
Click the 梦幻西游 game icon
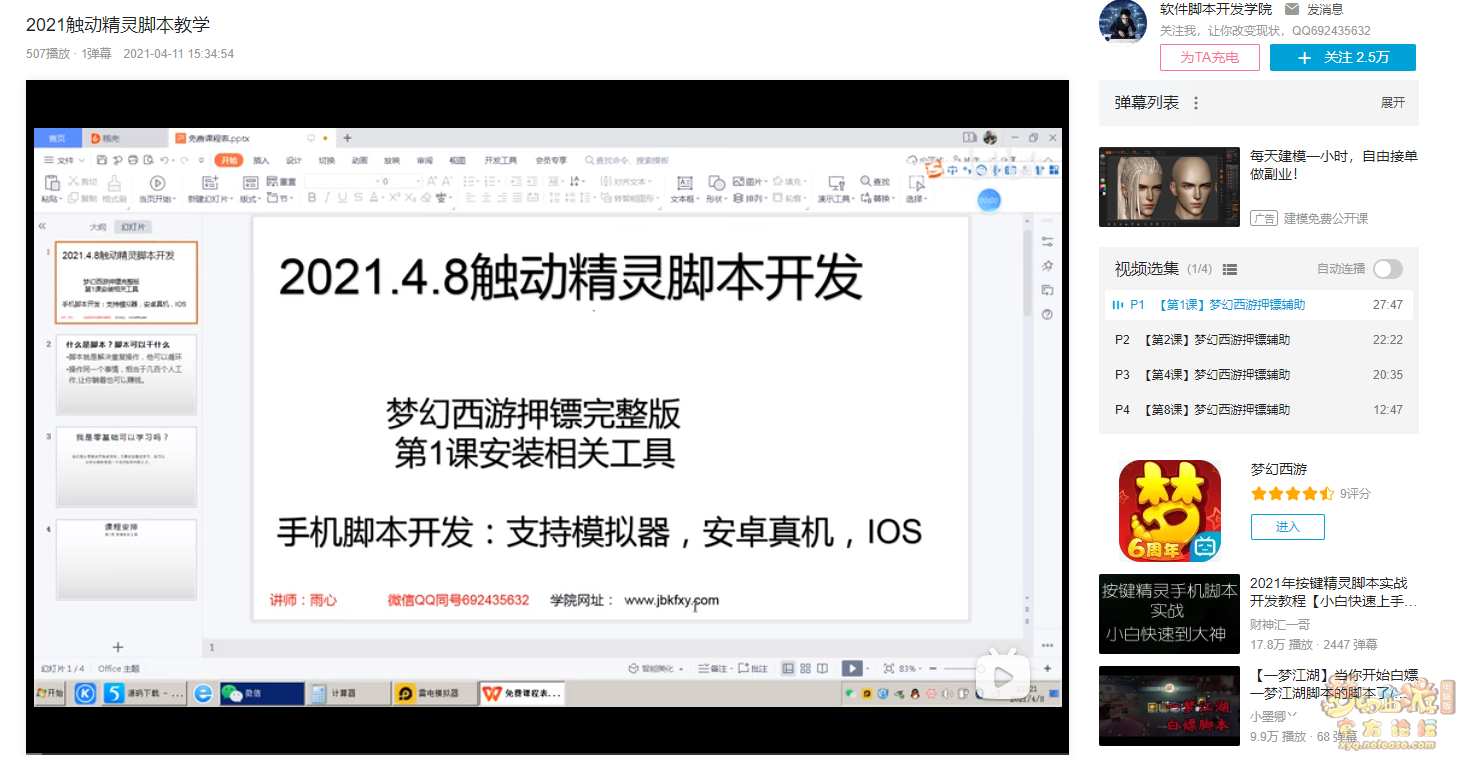click(1169, 510)
